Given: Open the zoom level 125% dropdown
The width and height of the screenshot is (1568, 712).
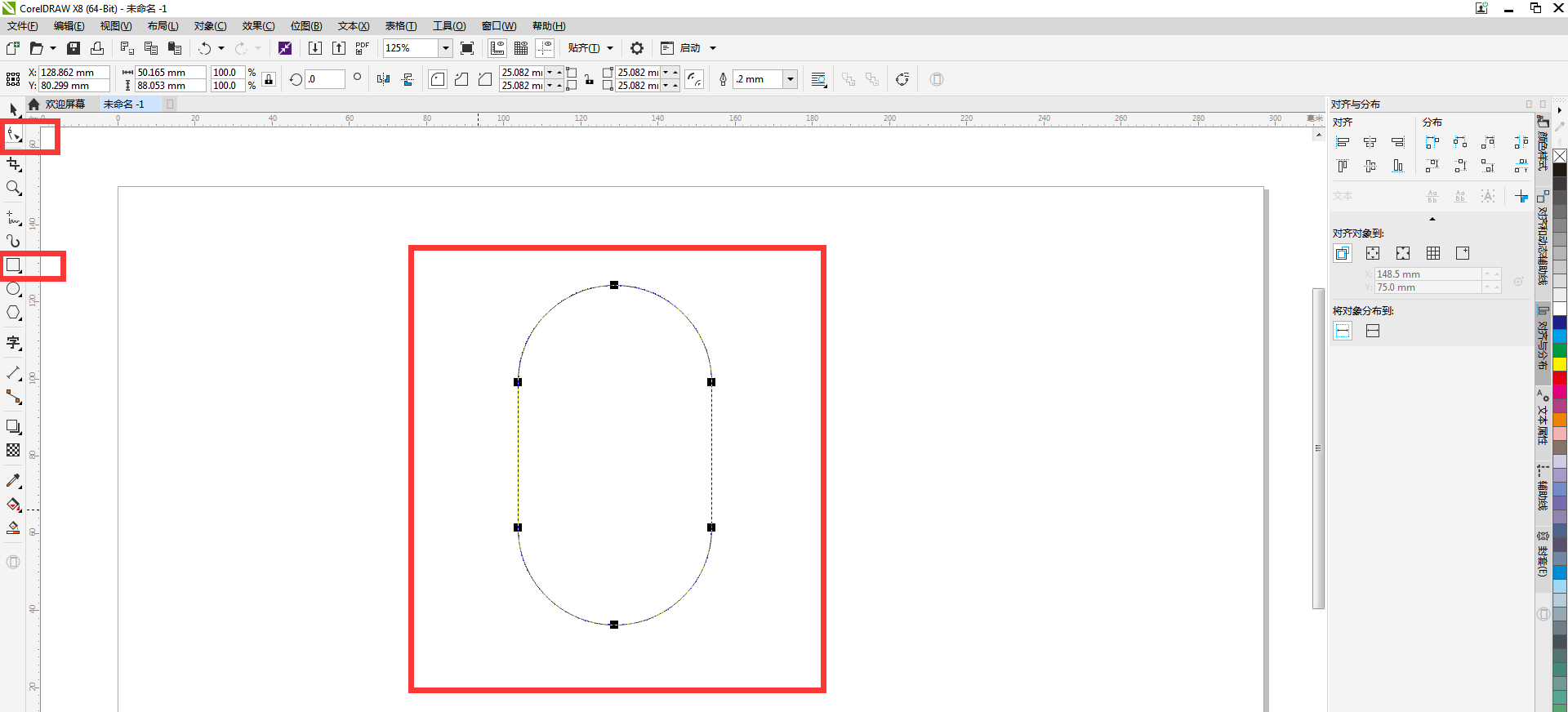Looking at the screenshot, I should coord(446,48).
